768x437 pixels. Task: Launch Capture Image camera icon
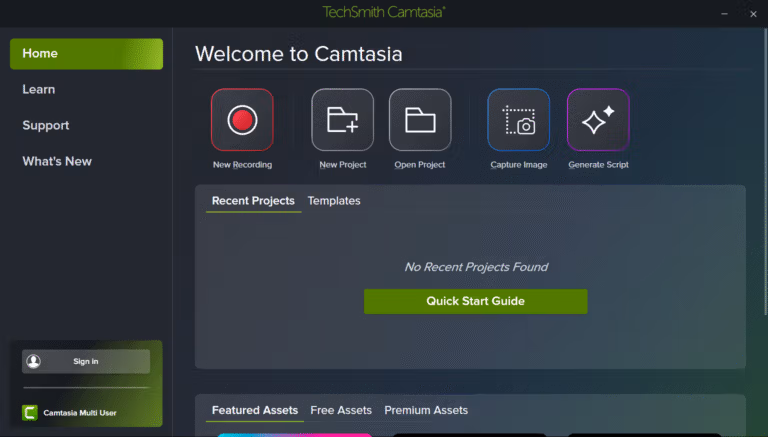click(x=519, y=120)
